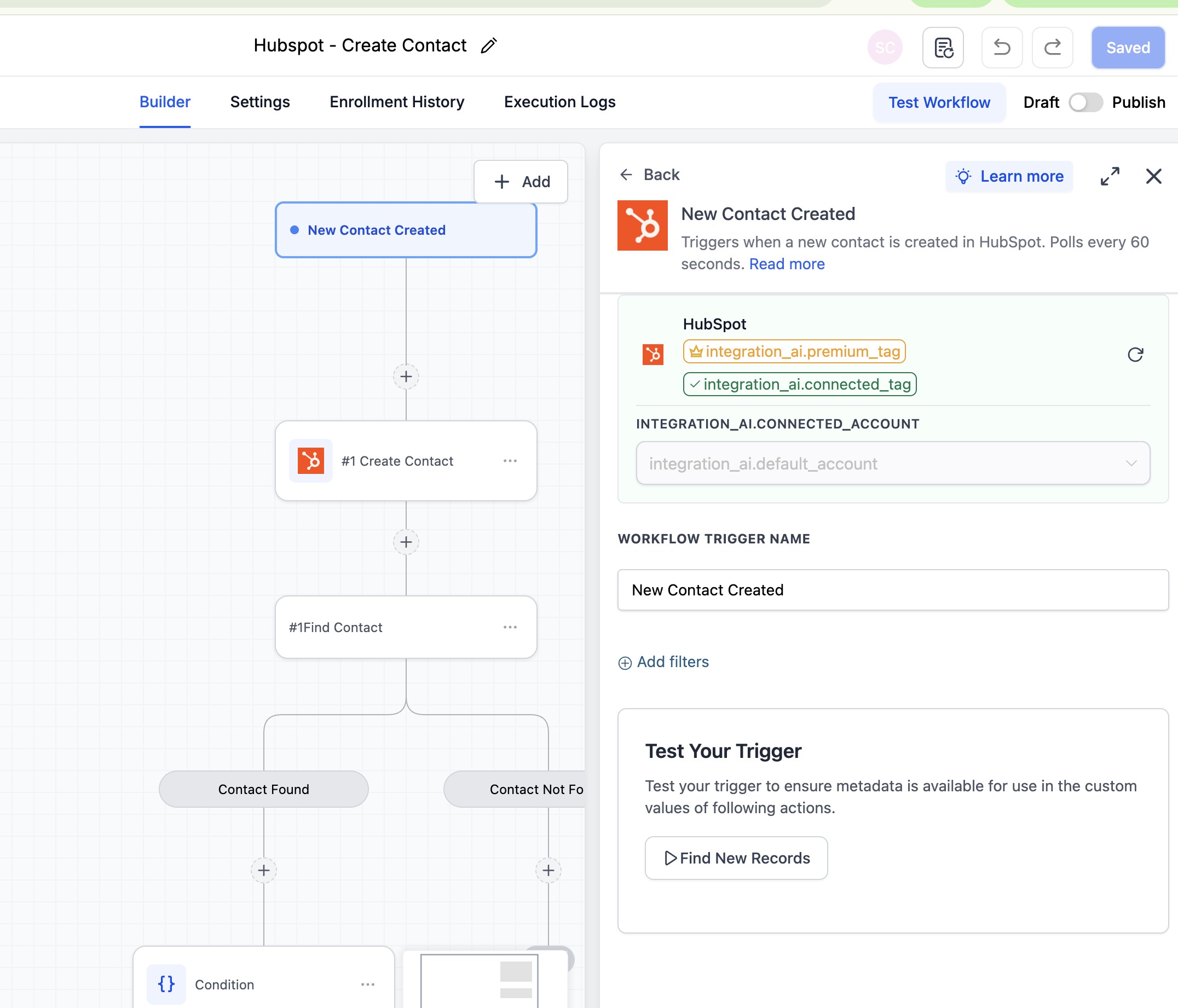Add a step under the Contact Not Found branch

click(548, 871)
